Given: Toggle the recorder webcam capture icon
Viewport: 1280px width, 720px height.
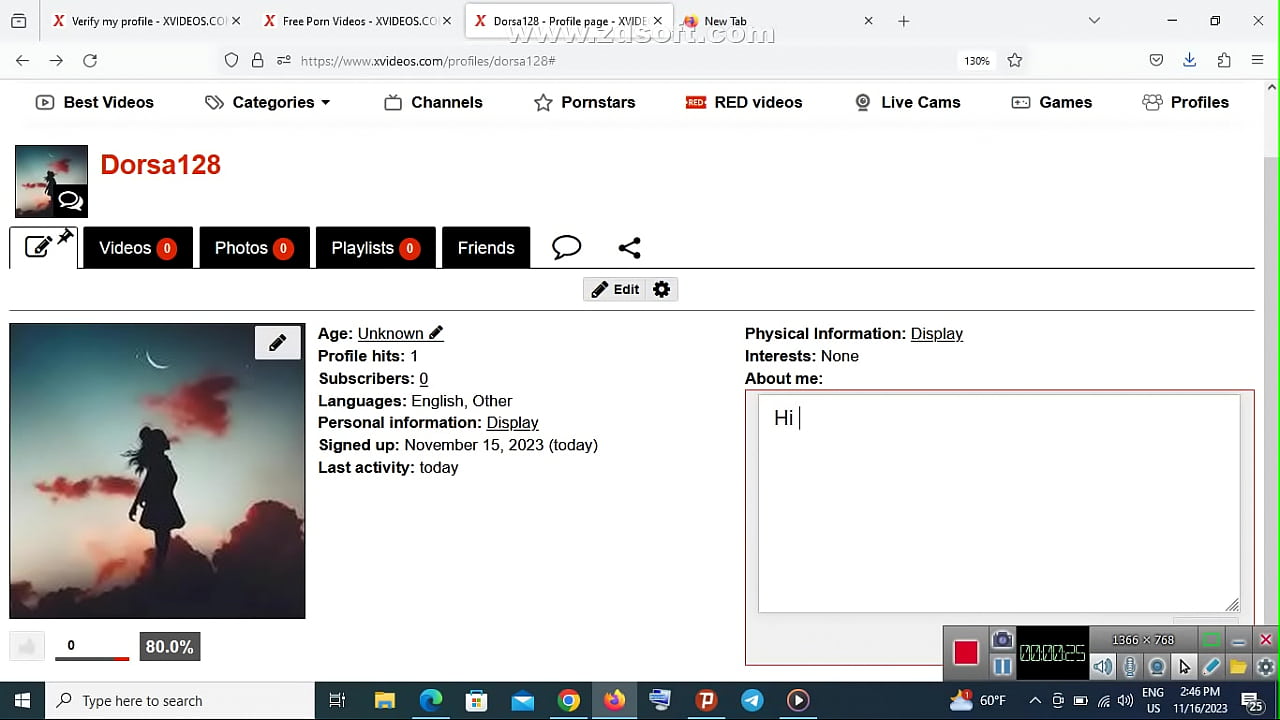Looking at the screenshot, I should click(x=1157, y=667).
